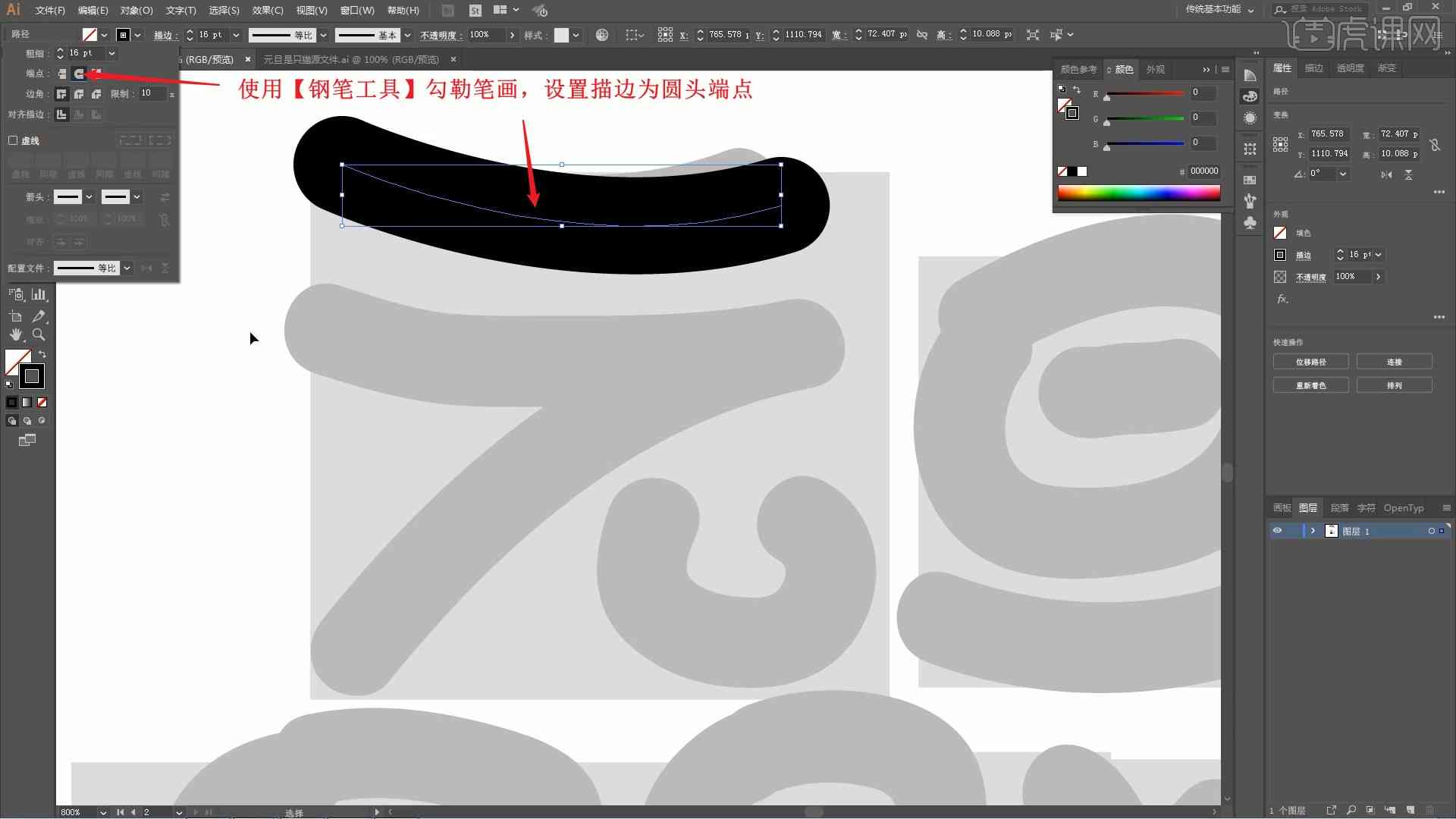Click 优化路径 button in quick actions

click(x=1312, y=362)
